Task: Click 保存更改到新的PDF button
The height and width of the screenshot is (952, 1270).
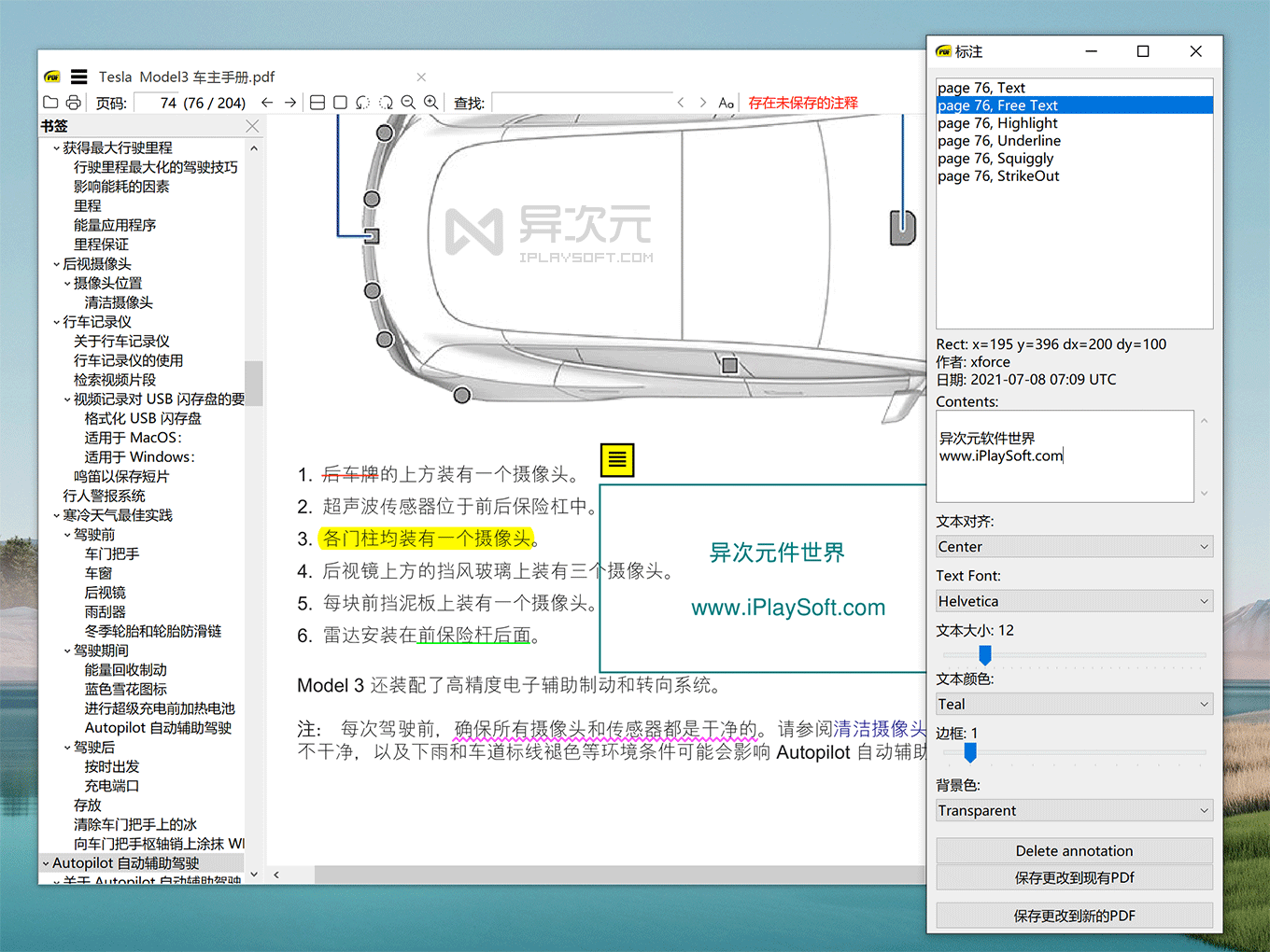Action: tap(1074, 917)
